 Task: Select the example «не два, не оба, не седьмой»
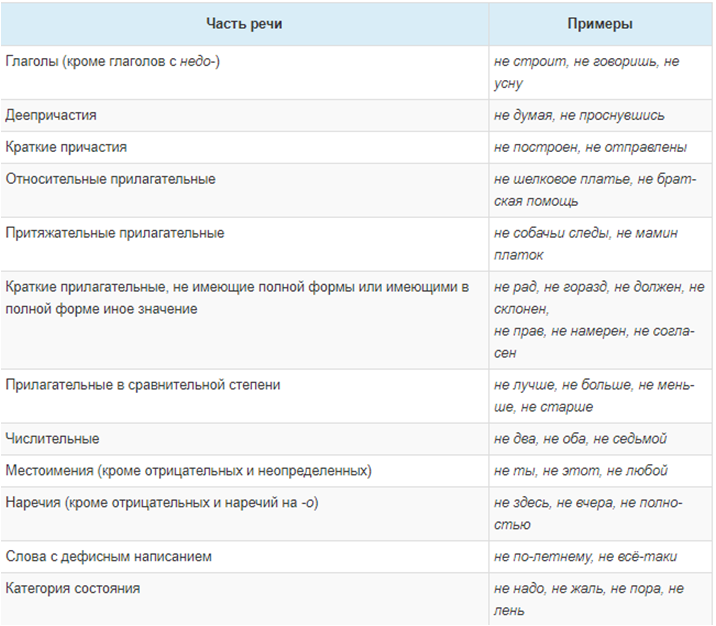coord(580,439)
